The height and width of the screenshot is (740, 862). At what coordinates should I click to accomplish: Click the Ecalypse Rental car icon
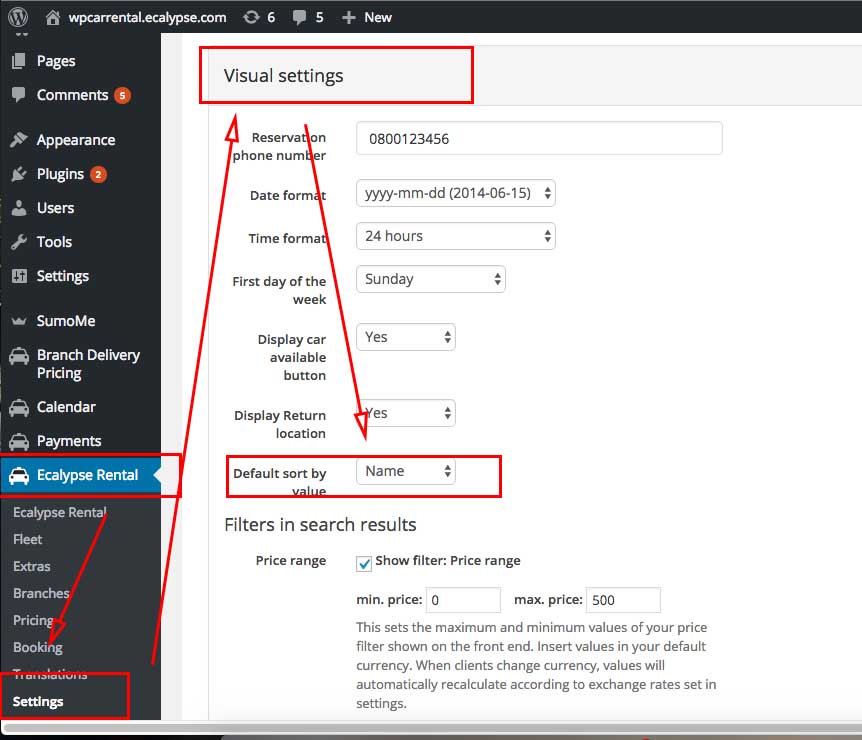19,476
